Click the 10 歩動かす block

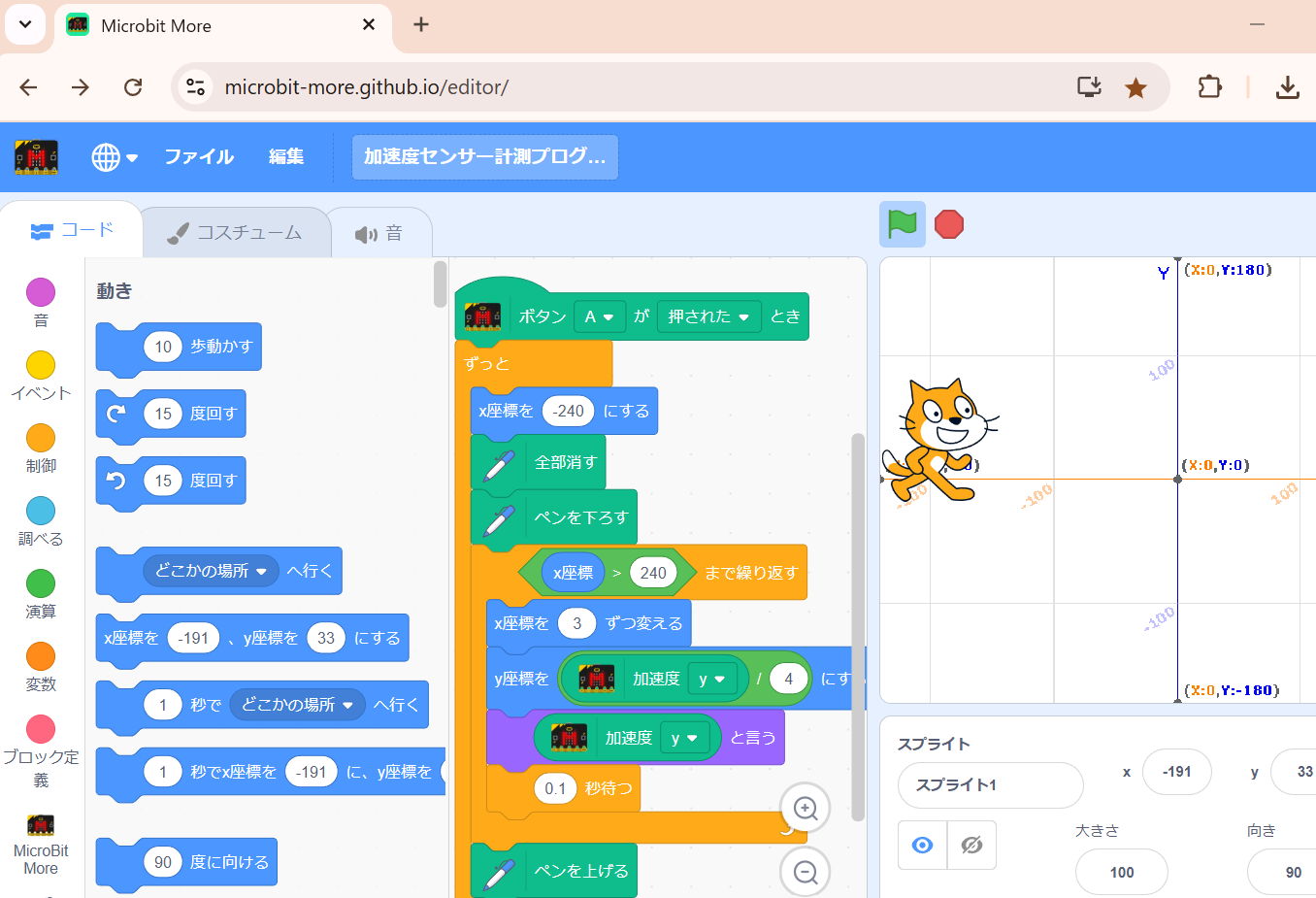tap(179, 347)
